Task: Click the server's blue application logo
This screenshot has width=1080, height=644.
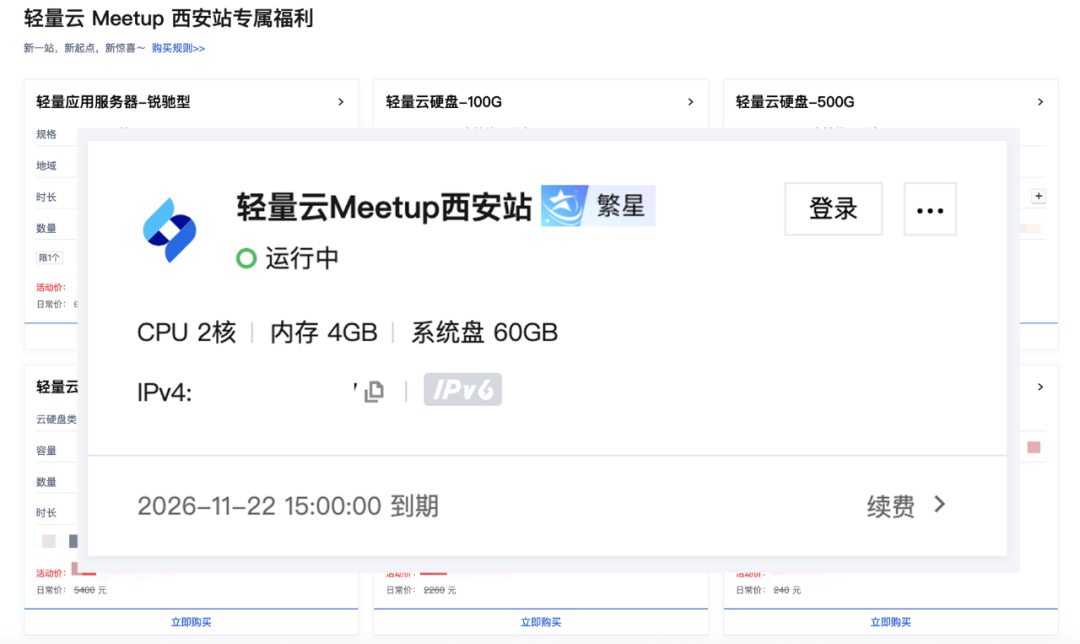Action: pos(169,230)
